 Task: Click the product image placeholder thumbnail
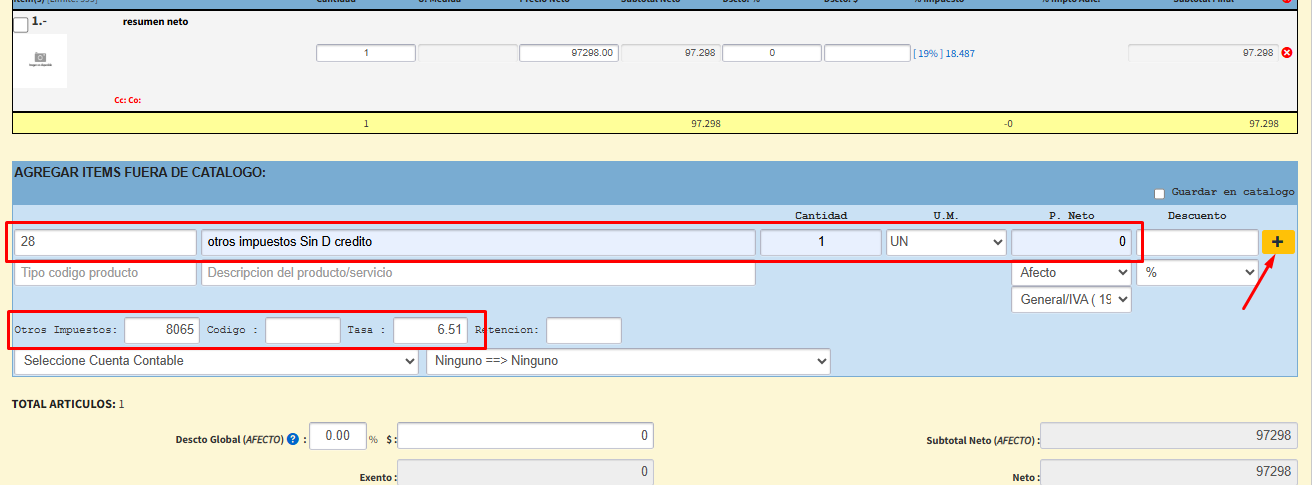pos(40,60)
